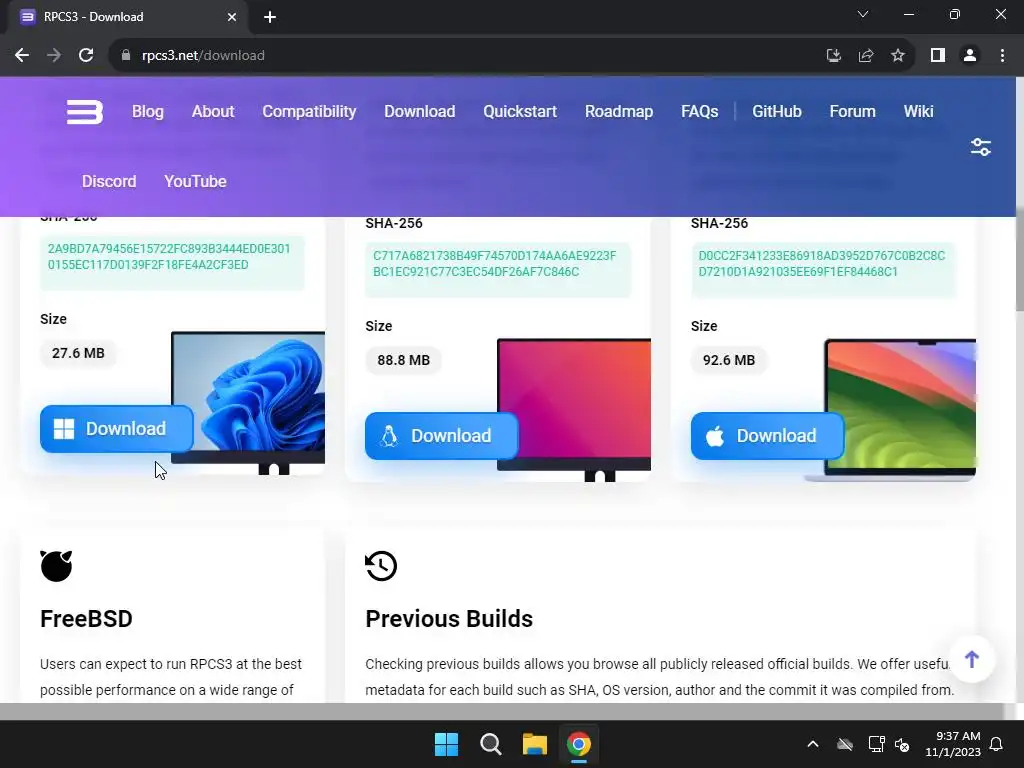Open the Chrome three-dot menu
Screen dimensions: 1024x768
point(1002,56)
